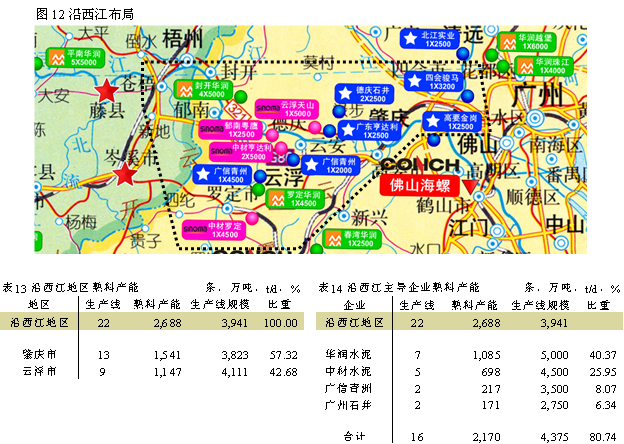Click the pink dot beside 中材罗定 label
624x444 pixels.
(252, 218)
